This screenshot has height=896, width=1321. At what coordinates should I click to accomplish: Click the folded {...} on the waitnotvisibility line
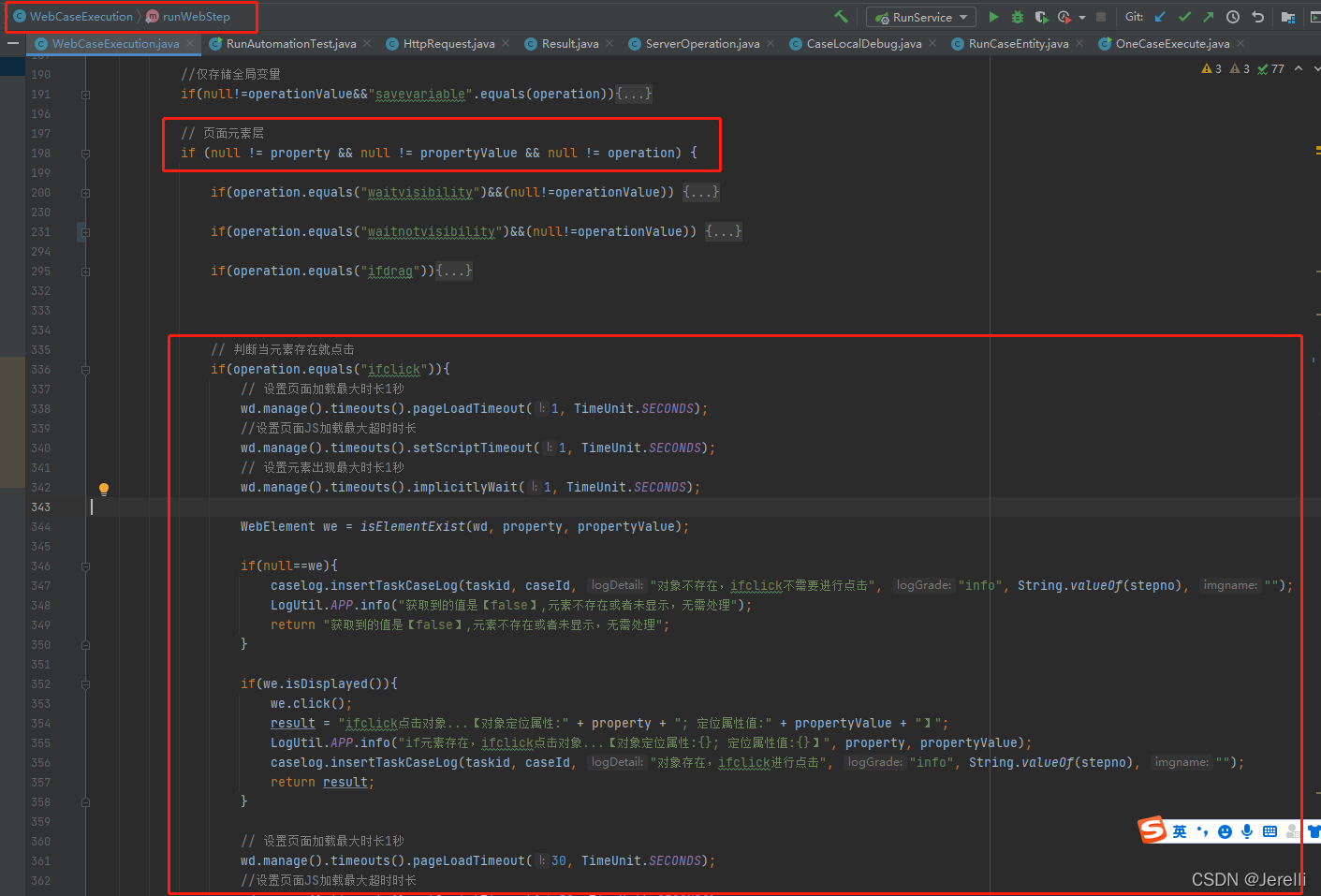tap(724, 231)
